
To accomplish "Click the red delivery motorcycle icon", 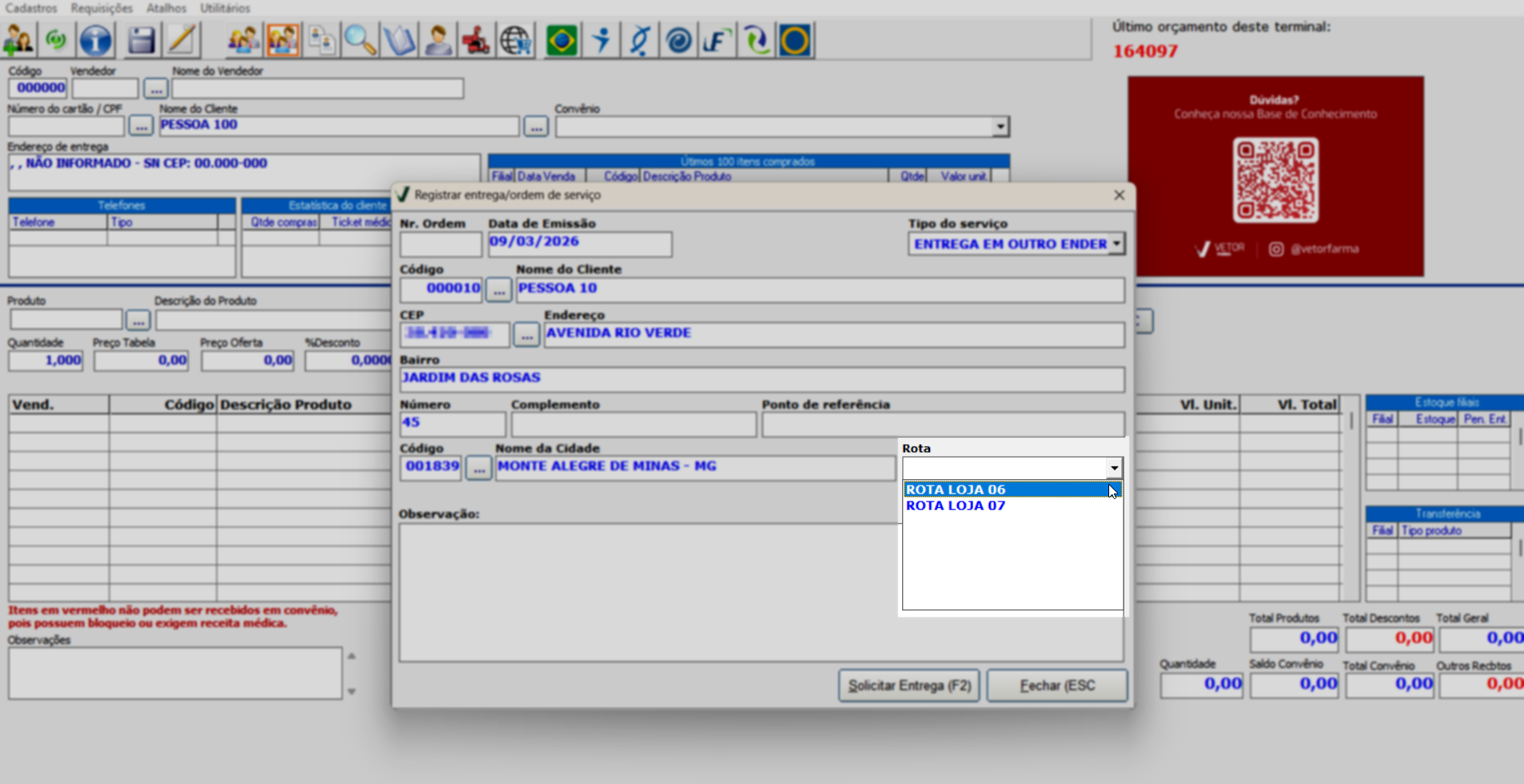I will pos(476,40).
